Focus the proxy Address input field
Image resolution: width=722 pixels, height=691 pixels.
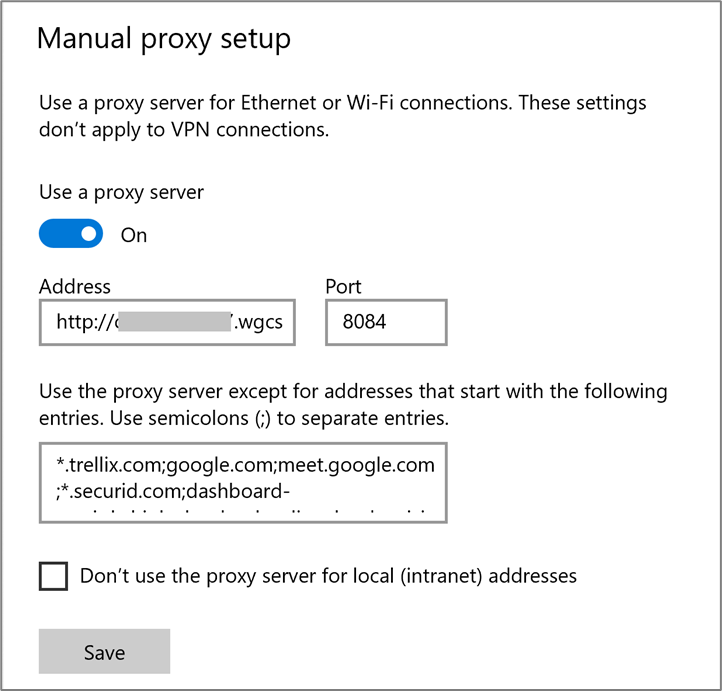point(167,322)
